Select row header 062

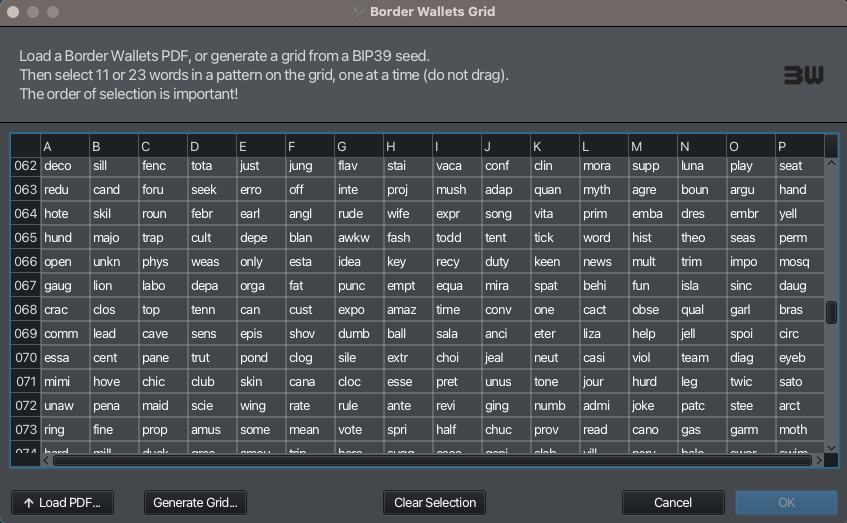pos(25,166)
